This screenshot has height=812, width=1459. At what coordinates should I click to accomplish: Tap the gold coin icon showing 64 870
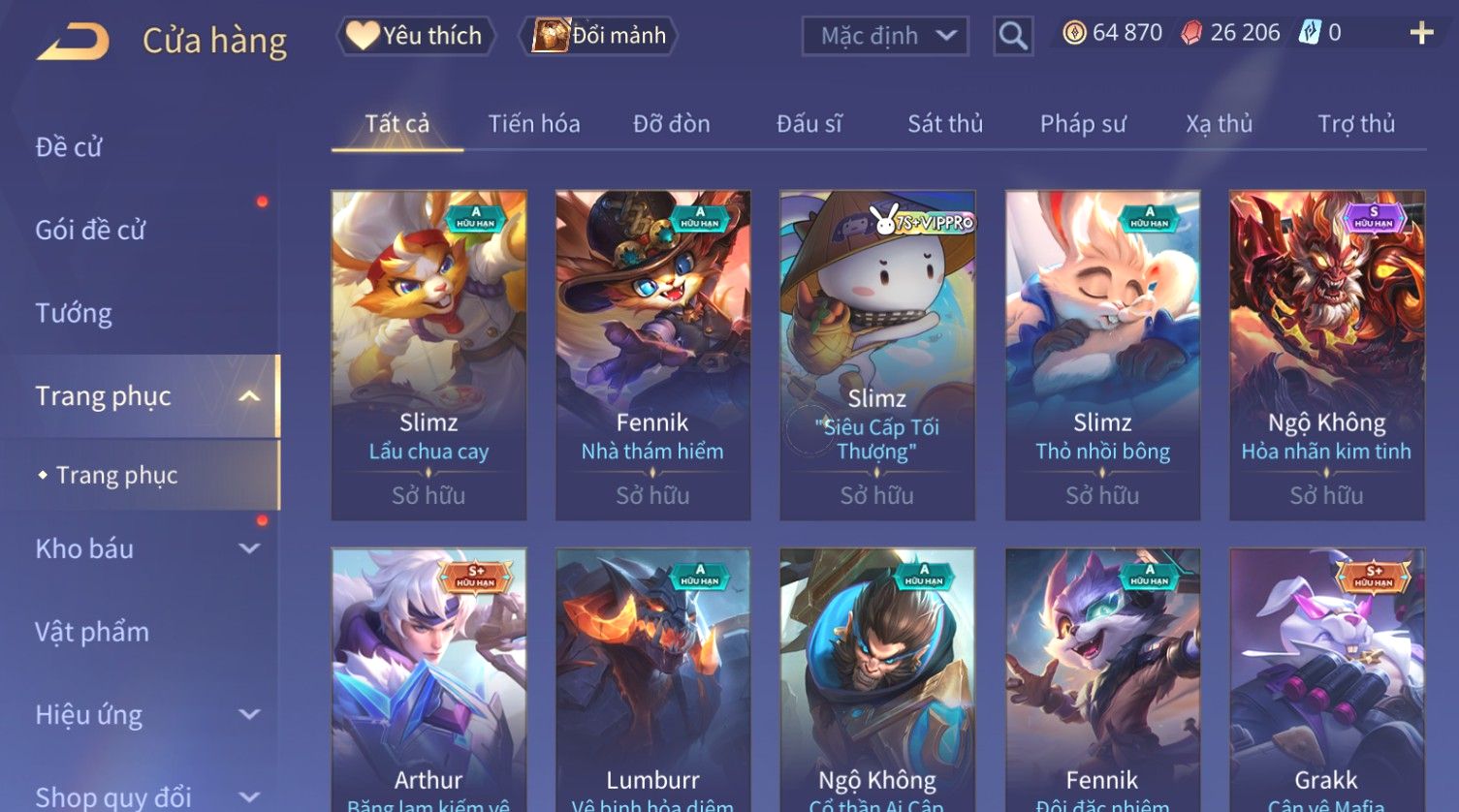[x=1074, y=33]
